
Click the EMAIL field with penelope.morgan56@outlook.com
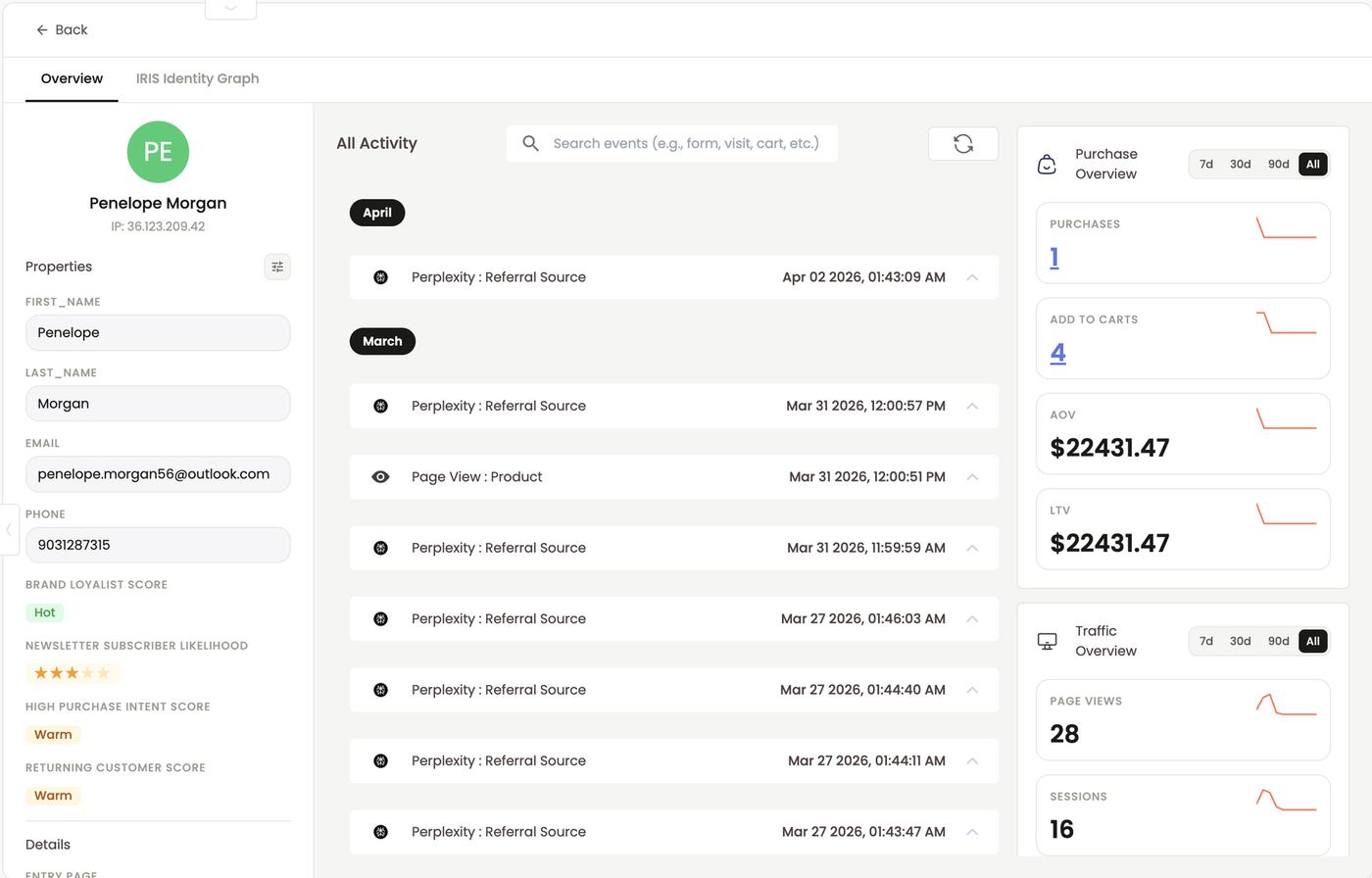pyautogui.click(x=158, y=474)
